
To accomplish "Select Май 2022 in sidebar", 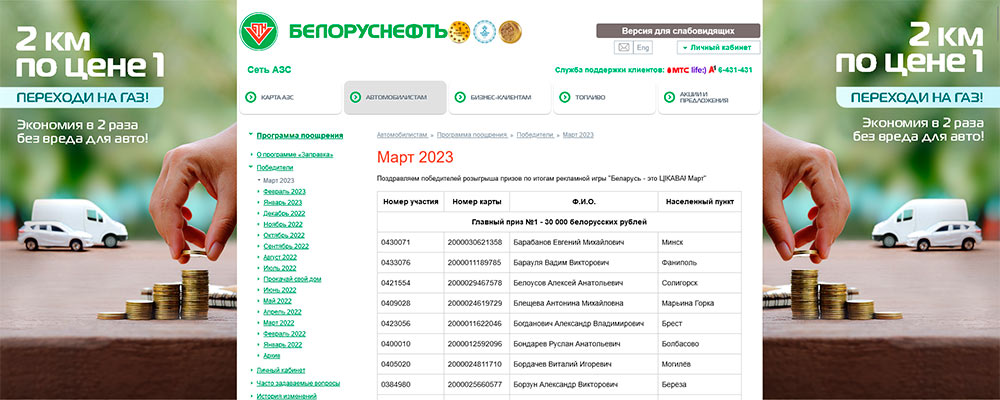I will point(277,300).
